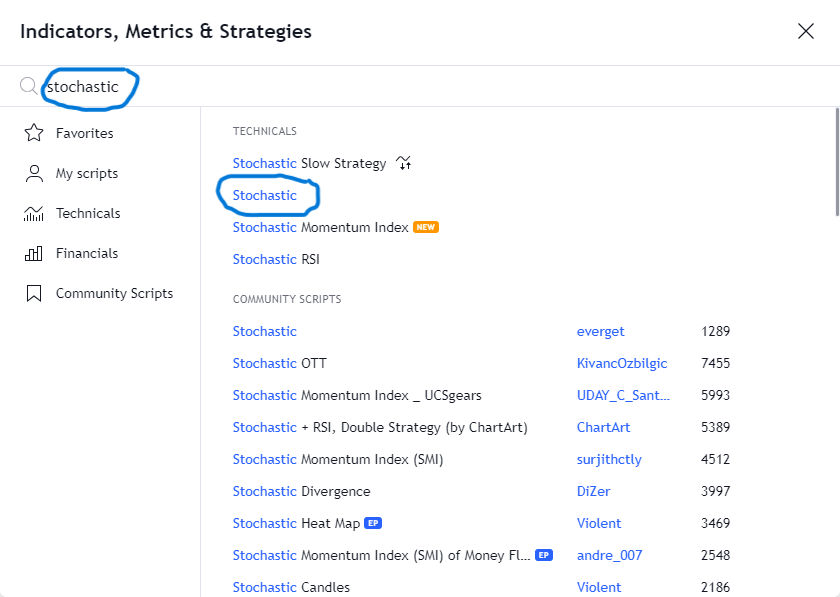
Task: Click the search magnifier icon
Action: [28, 86]
